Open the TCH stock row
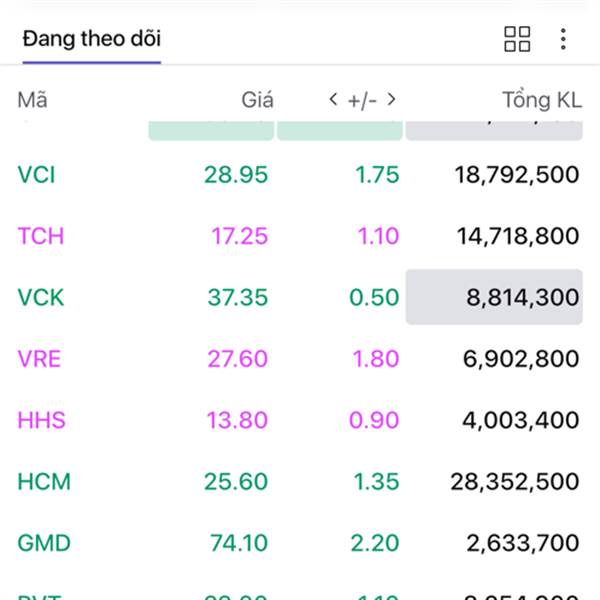 coord(300,236)
